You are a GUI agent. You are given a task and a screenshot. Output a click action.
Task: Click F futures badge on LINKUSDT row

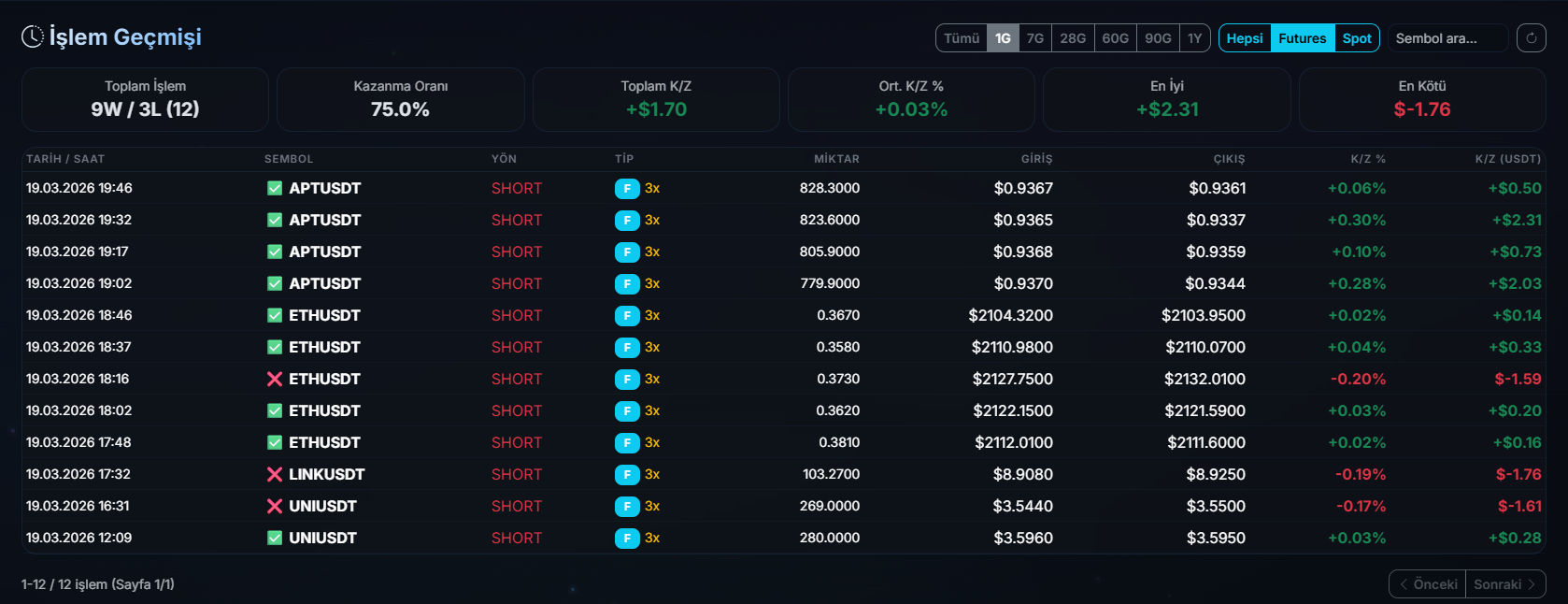pos(627,474)
